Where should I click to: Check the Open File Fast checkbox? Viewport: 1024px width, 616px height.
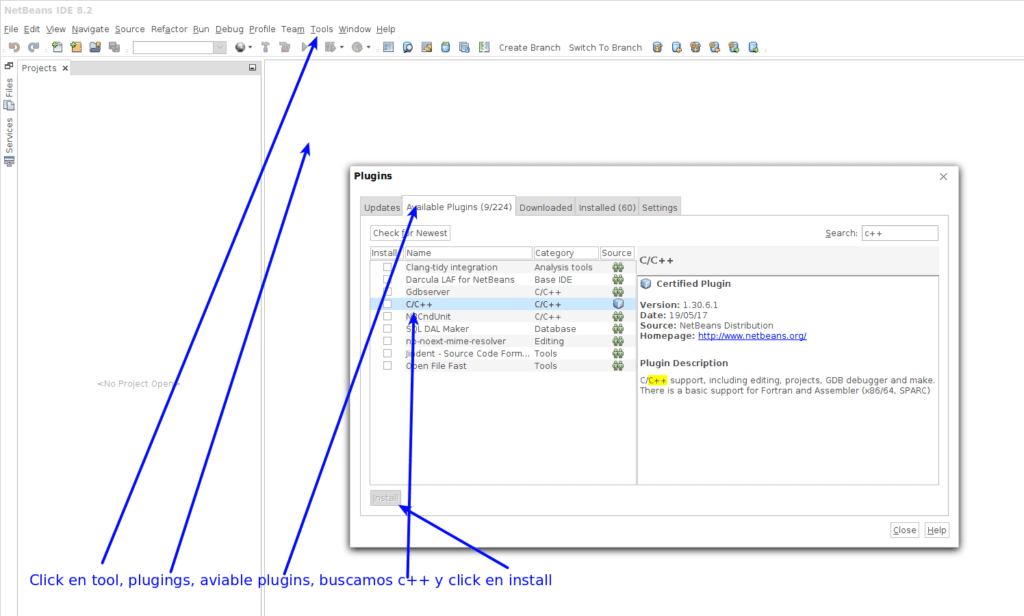(x=387, y=366)
